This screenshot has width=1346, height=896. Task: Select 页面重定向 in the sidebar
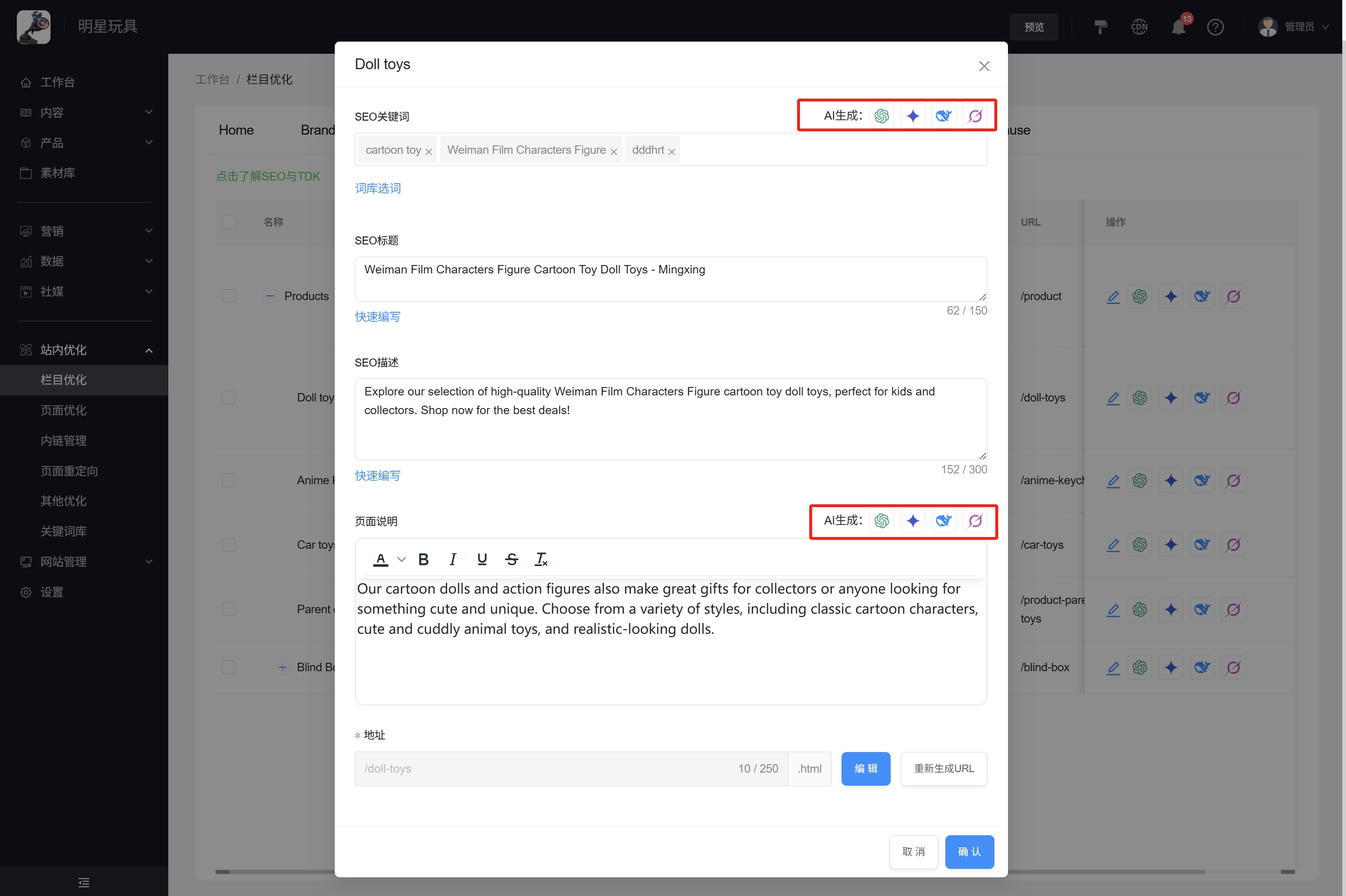69,471
